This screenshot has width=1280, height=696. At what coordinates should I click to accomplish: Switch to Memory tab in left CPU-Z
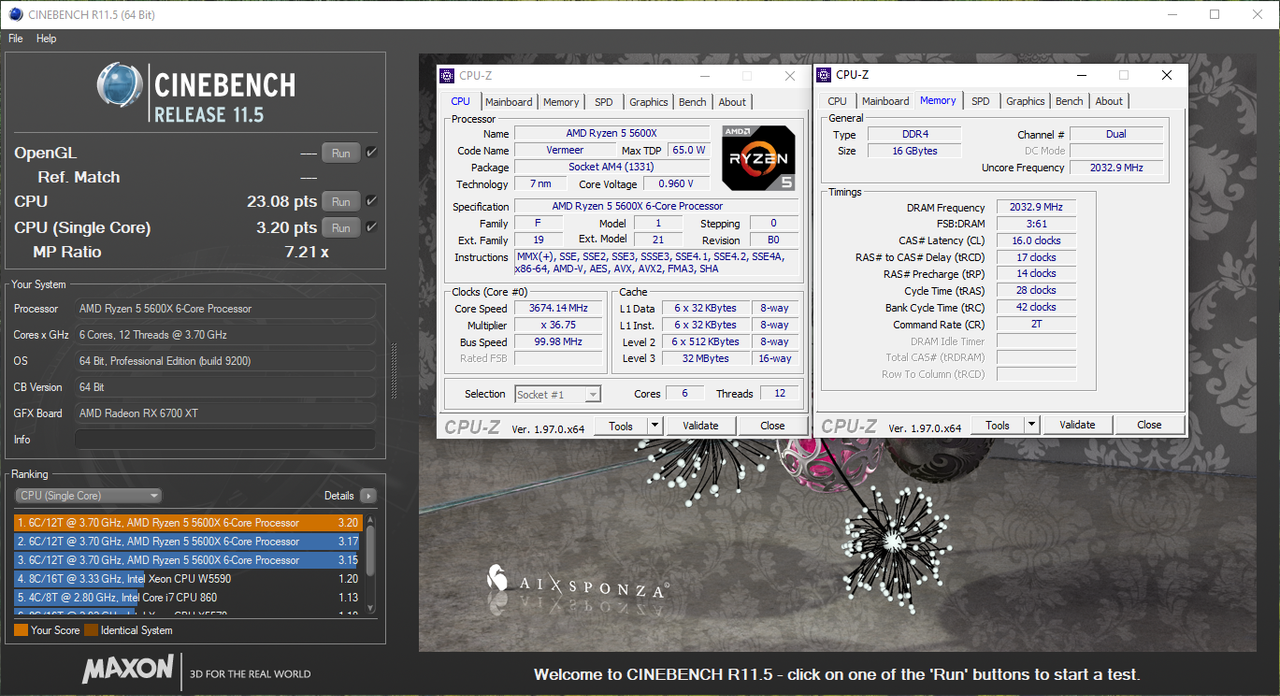click(x=561, y=102)
